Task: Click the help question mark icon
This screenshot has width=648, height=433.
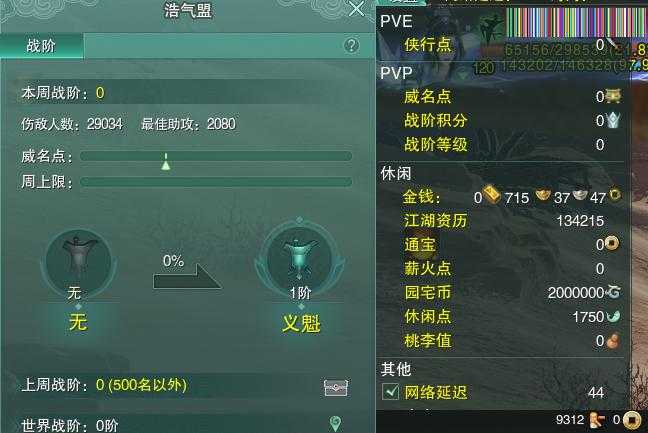Action: [351, 45]
